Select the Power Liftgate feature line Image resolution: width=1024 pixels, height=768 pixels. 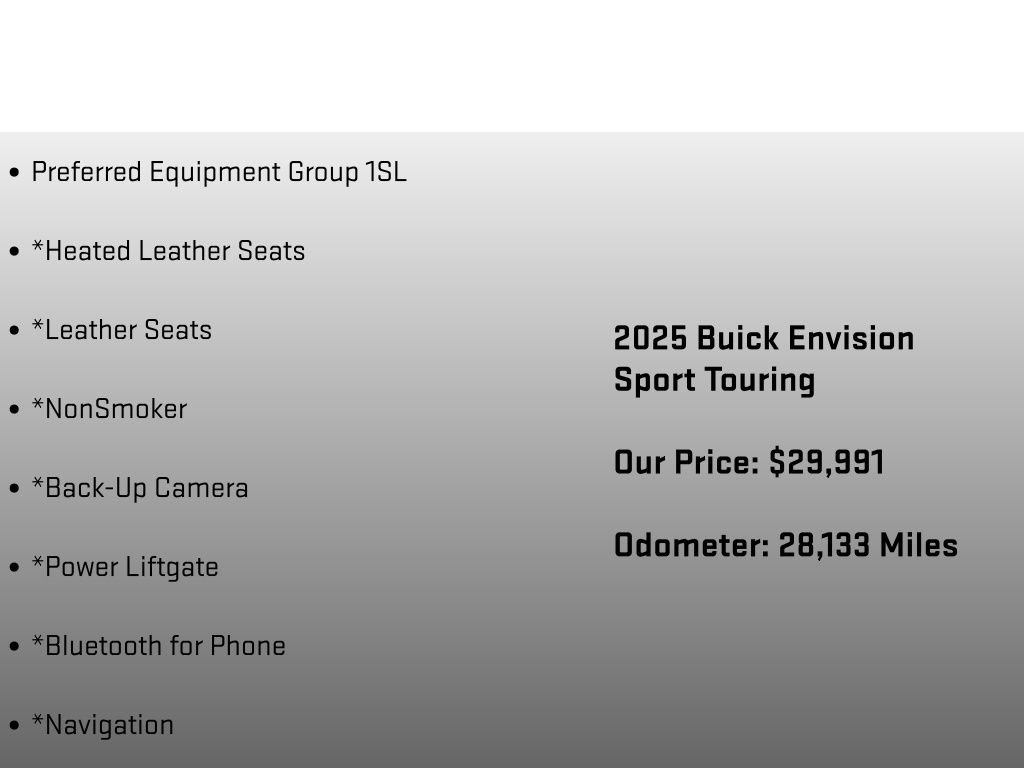click(125, 568)
